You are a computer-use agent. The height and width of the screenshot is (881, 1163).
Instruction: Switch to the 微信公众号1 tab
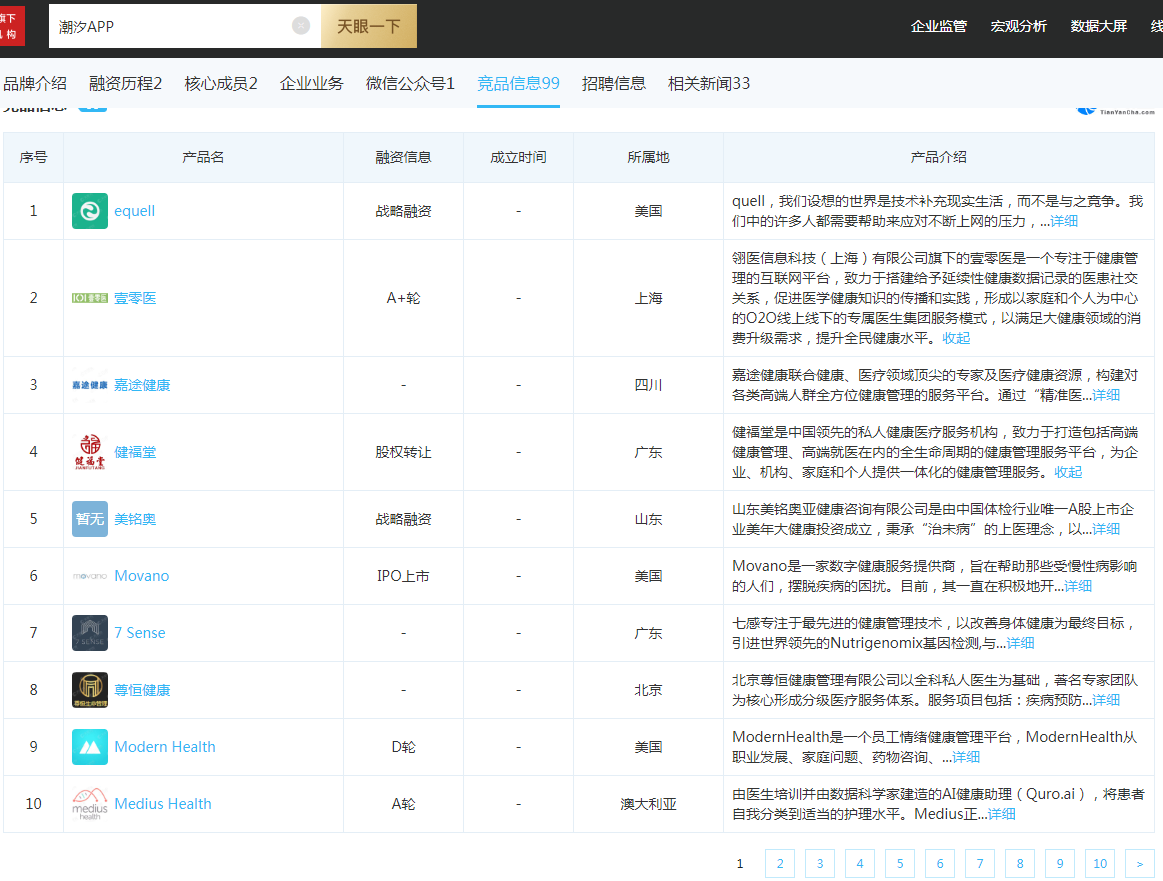pos(410,83)
